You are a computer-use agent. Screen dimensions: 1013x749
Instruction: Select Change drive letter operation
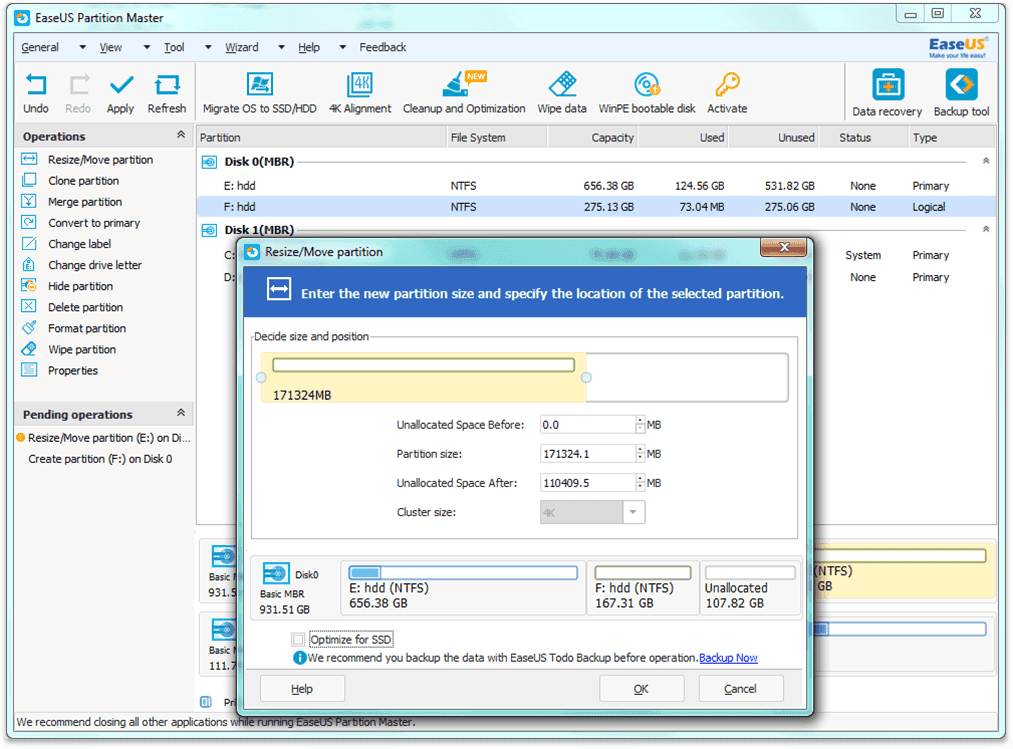point(94,265)
